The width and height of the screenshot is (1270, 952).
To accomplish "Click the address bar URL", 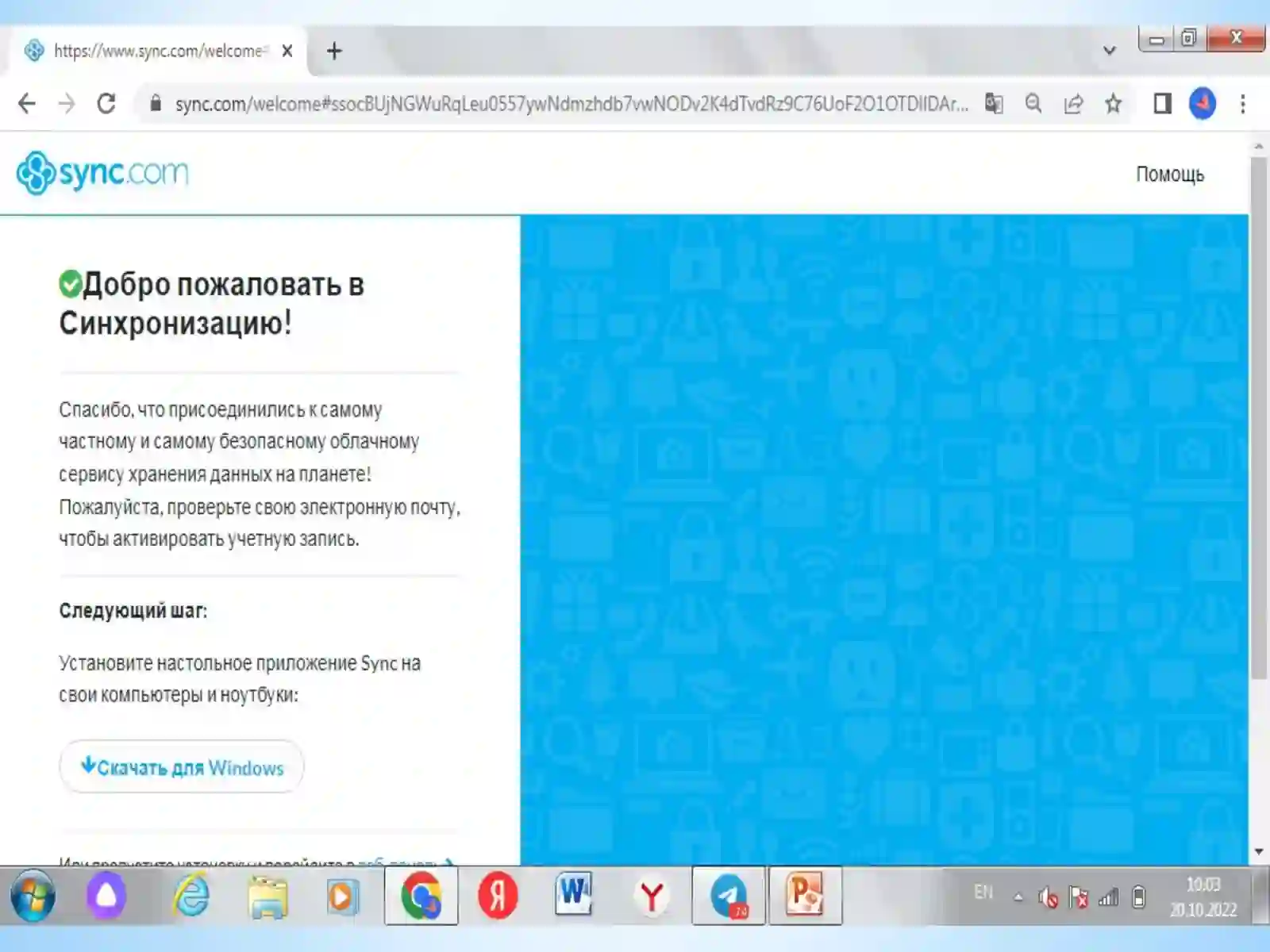I will click(x=571, y=104).
